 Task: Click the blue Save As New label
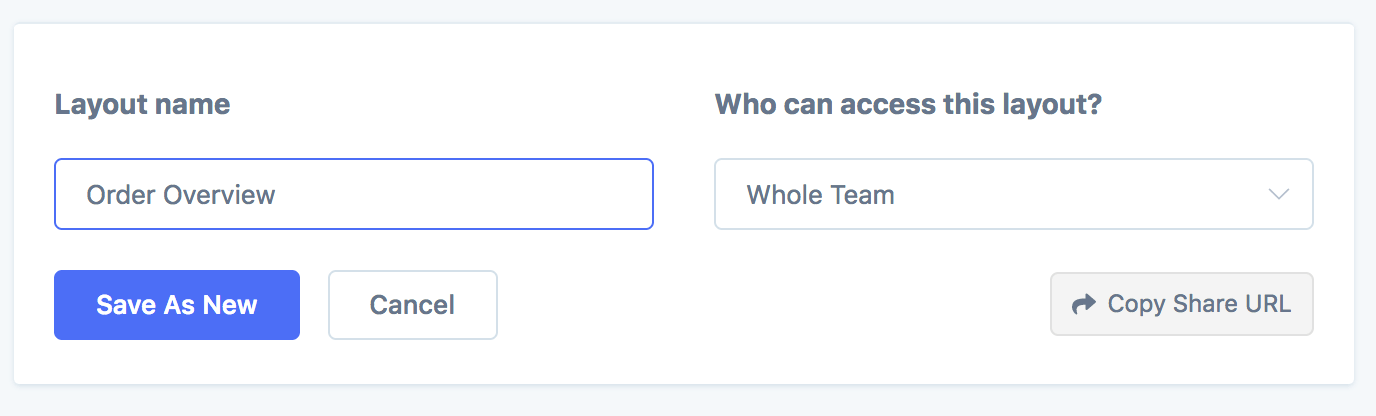coord(177,305)
